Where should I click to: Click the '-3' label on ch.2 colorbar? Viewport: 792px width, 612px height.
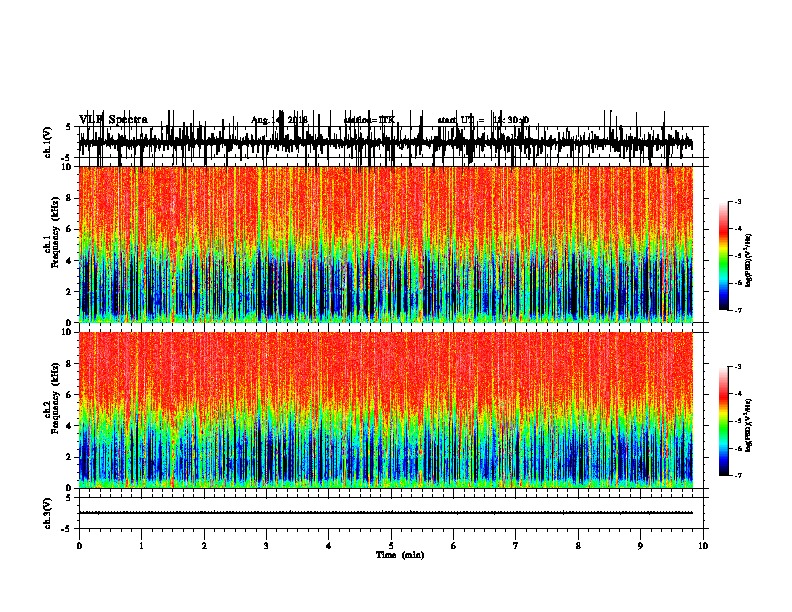(738, 367)
